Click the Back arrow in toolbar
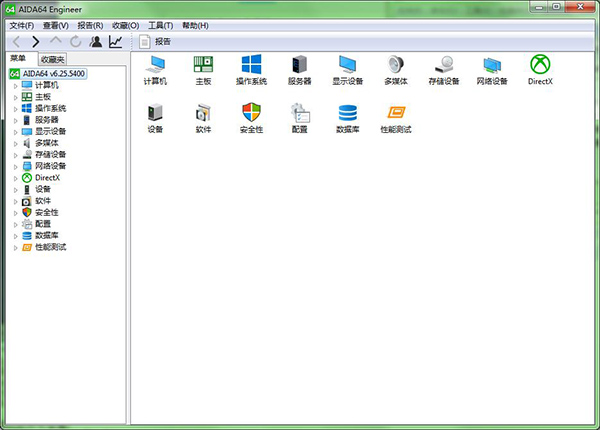 tap(16, 42)
